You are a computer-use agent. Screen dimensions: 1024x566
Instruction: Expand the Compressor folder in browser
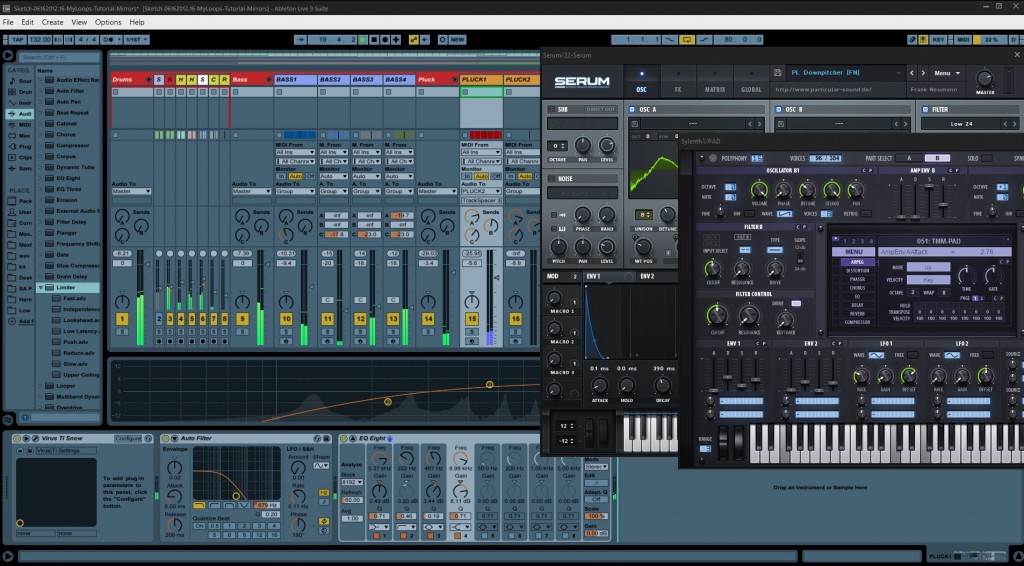point(40,146)
